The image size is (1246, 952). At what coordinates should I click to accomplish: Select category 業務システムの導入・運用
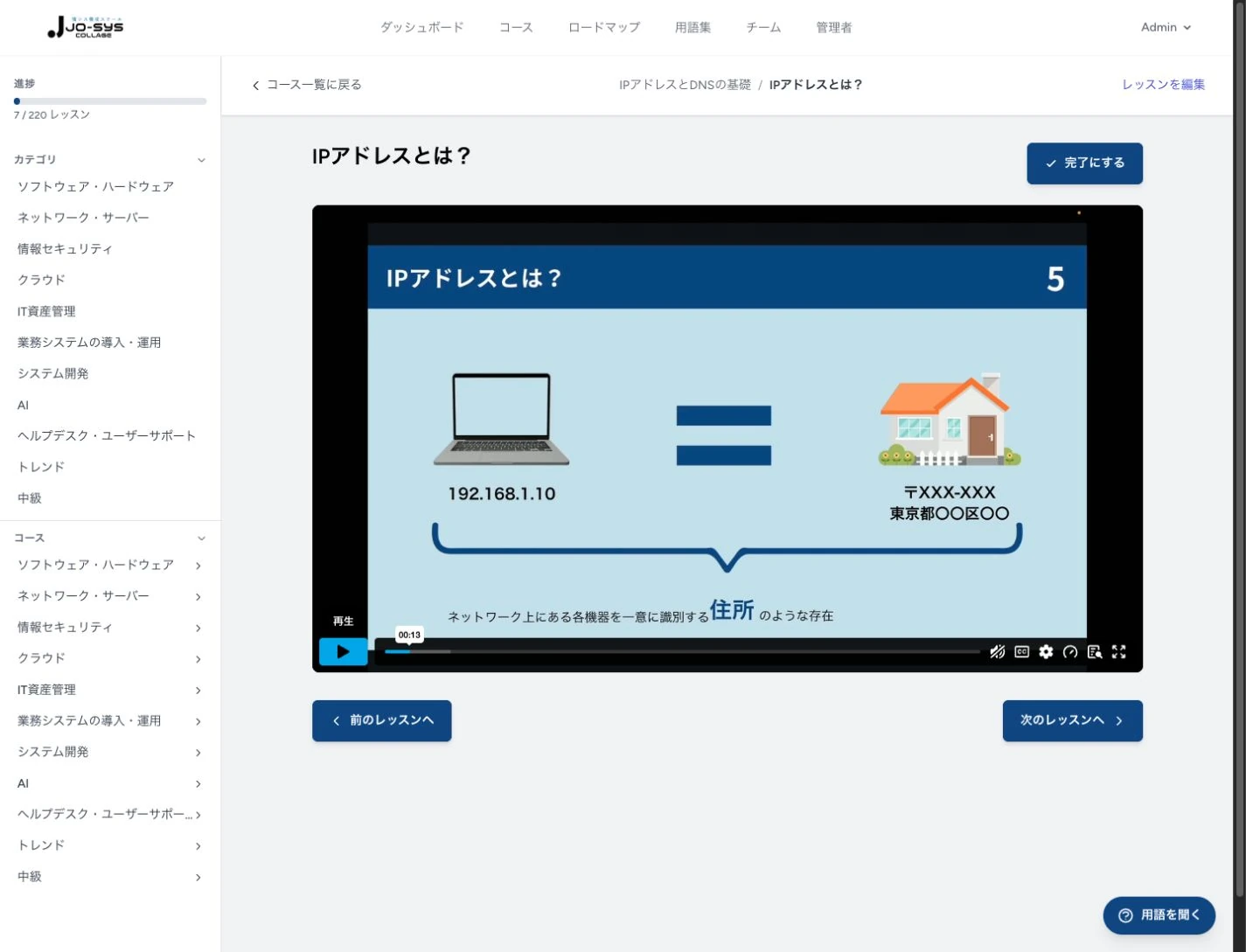point(89,343)
